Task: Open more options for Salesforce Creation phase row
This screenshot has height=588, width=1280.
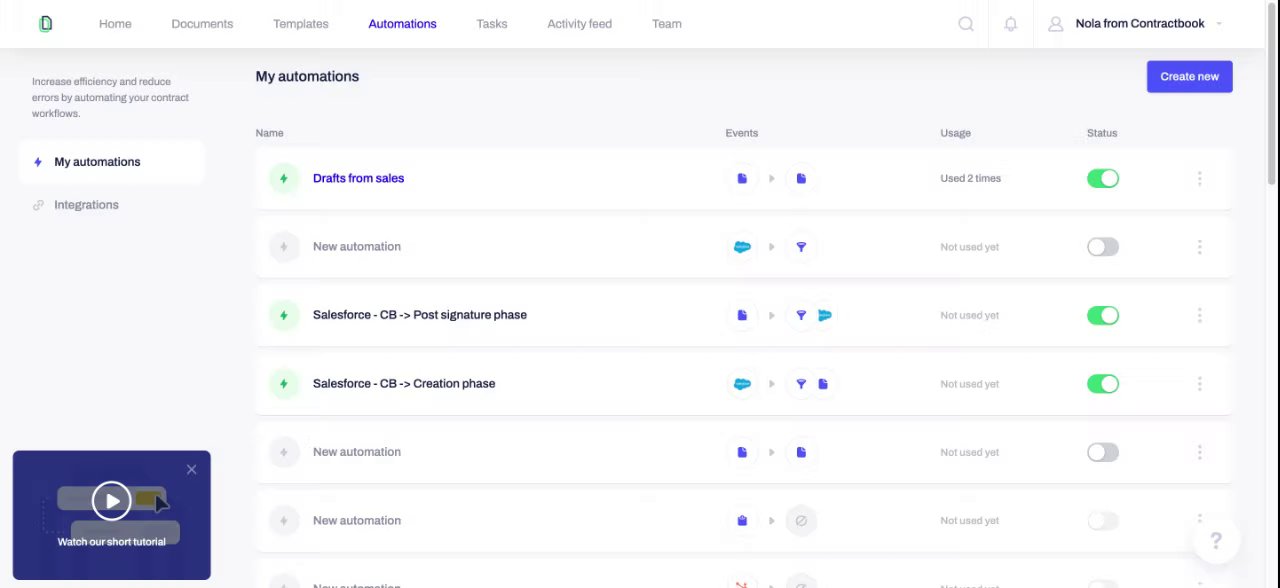Action: pos(1199,384)
